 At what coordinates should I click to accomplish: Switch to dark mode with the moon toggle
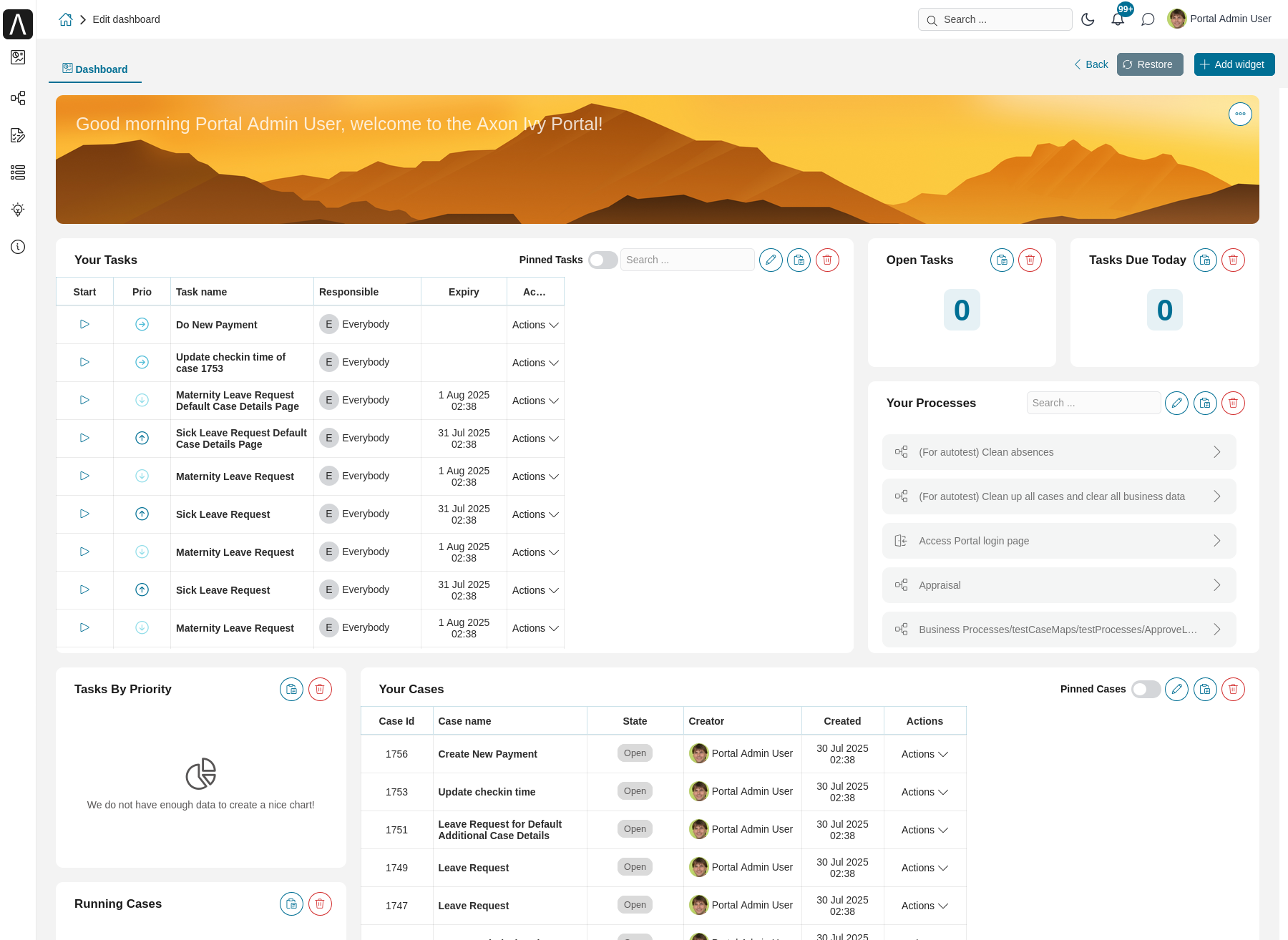pos(1088,19)
